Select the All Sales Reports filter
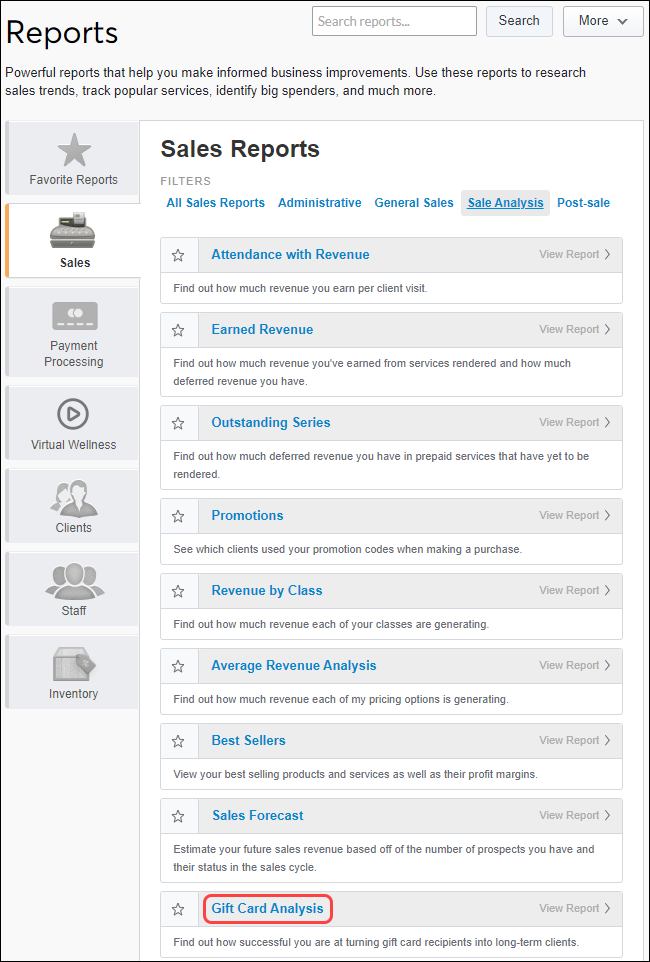Viewport: 650px width, 962px height. [215, 203]
